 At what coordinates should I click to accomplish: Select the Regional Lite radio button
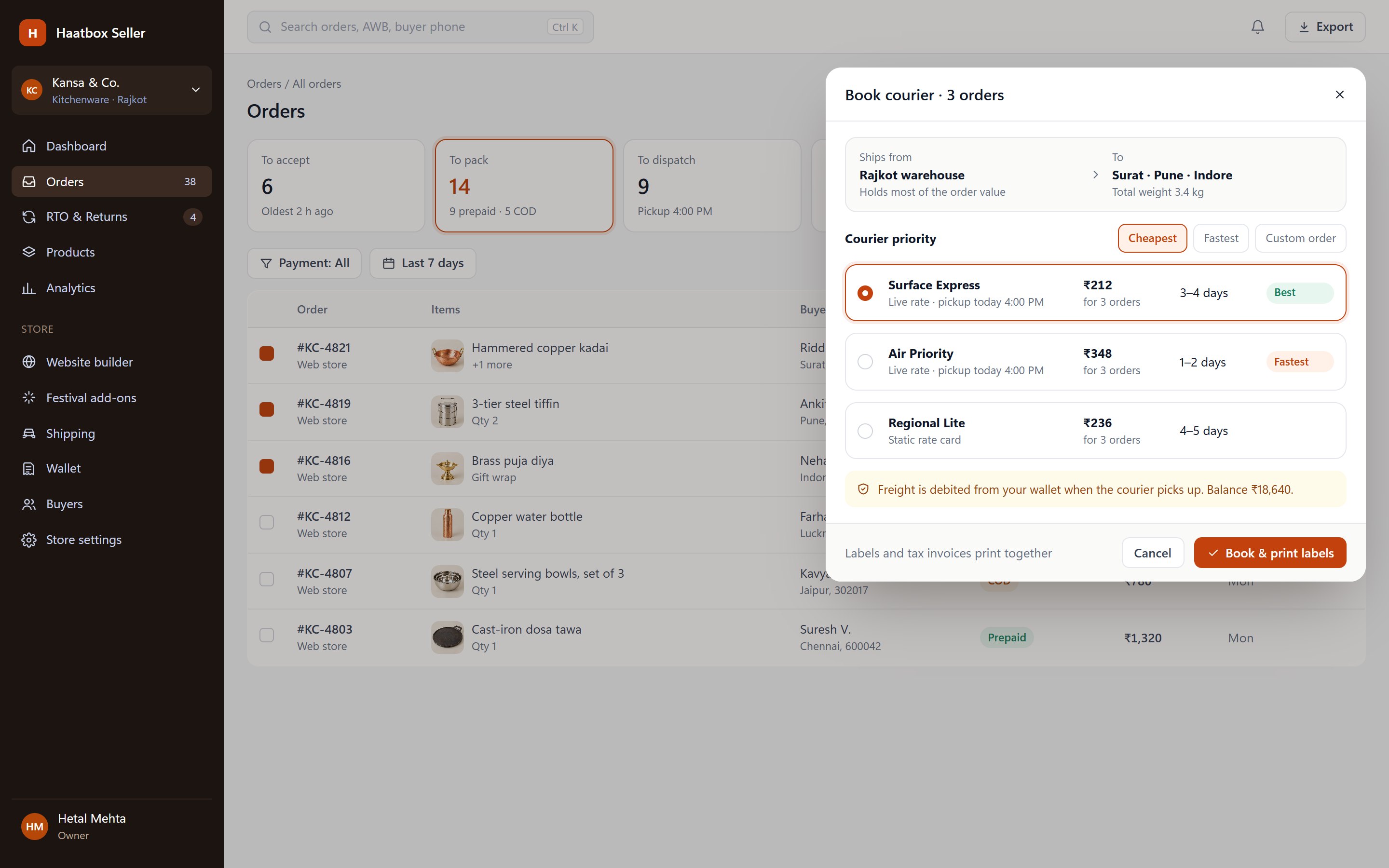[x=865, y=431]
